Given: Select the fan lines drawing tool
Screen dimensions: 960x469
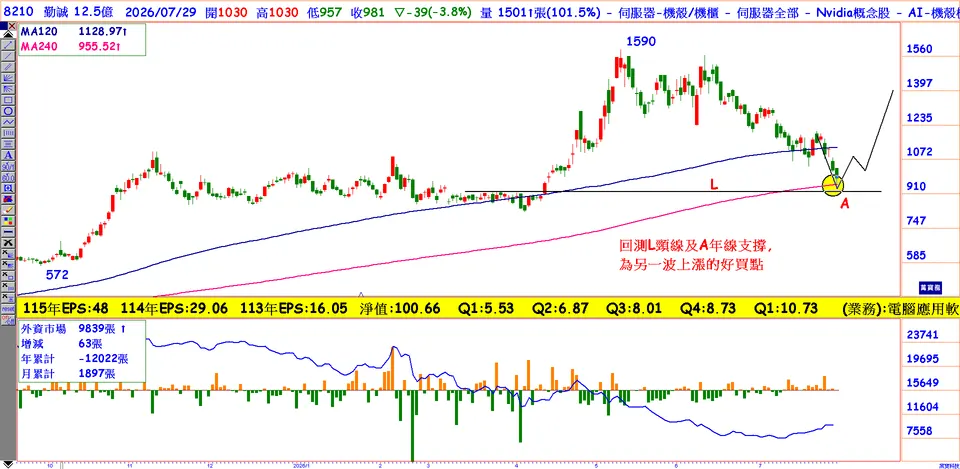Looking at the screenshot, I should pyautogui.click(x=8, y=78).
